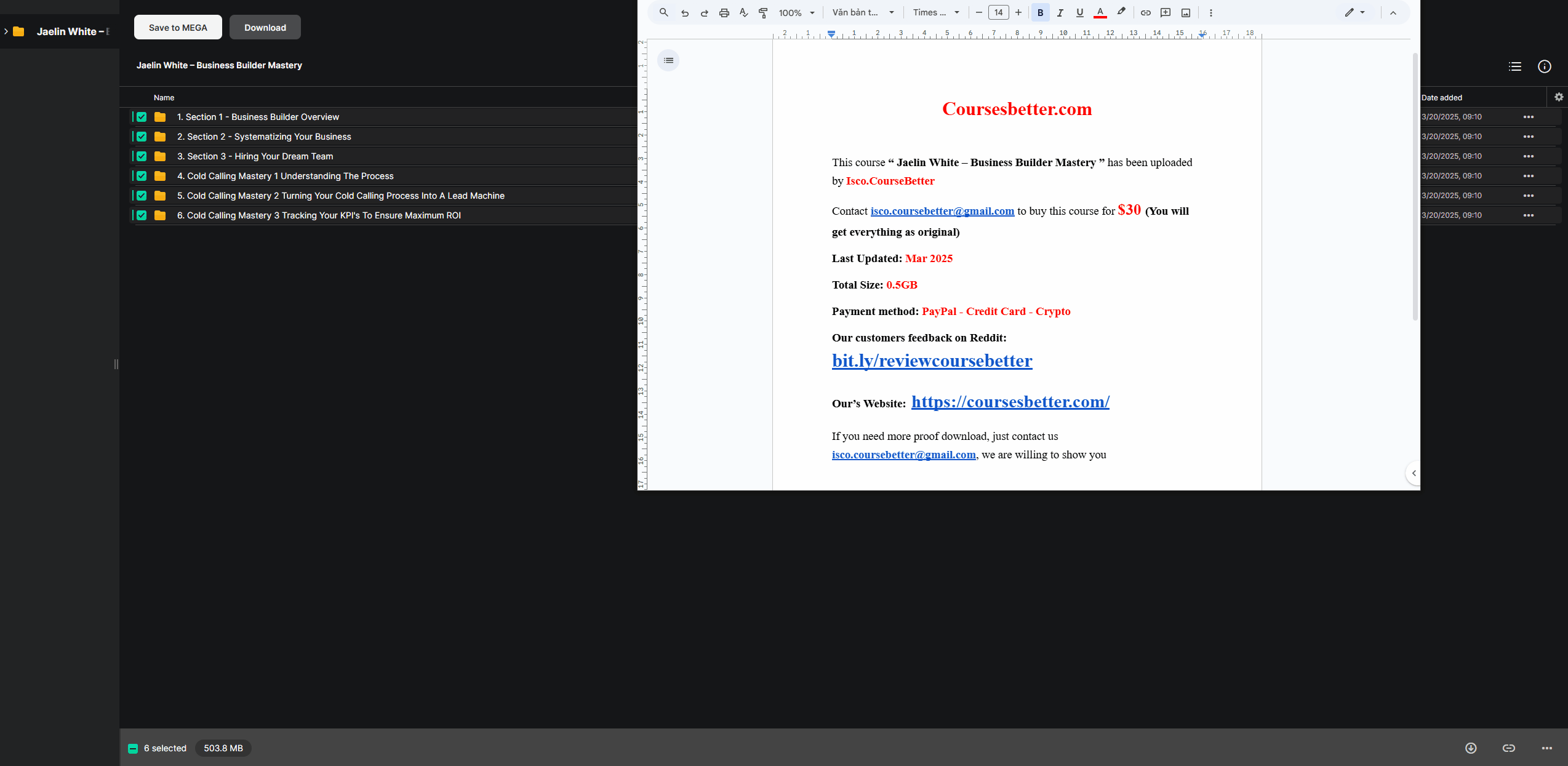Open the zoom 100% dropdown
The image size is (1568, 766).
tap(797, 12)
